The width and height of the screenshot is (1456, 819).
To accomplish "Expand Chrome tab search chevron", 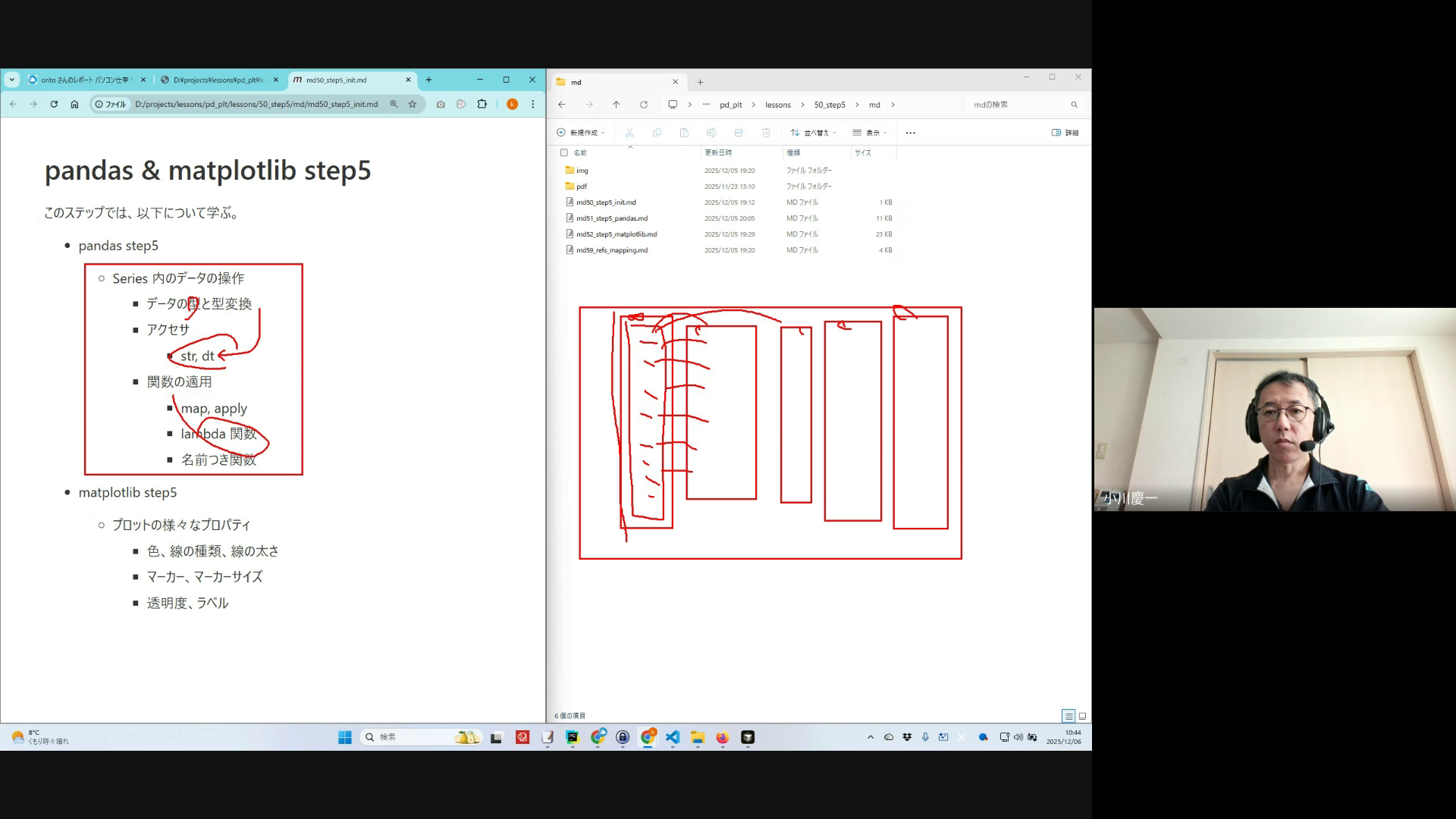I will click(x=12, y=80).
